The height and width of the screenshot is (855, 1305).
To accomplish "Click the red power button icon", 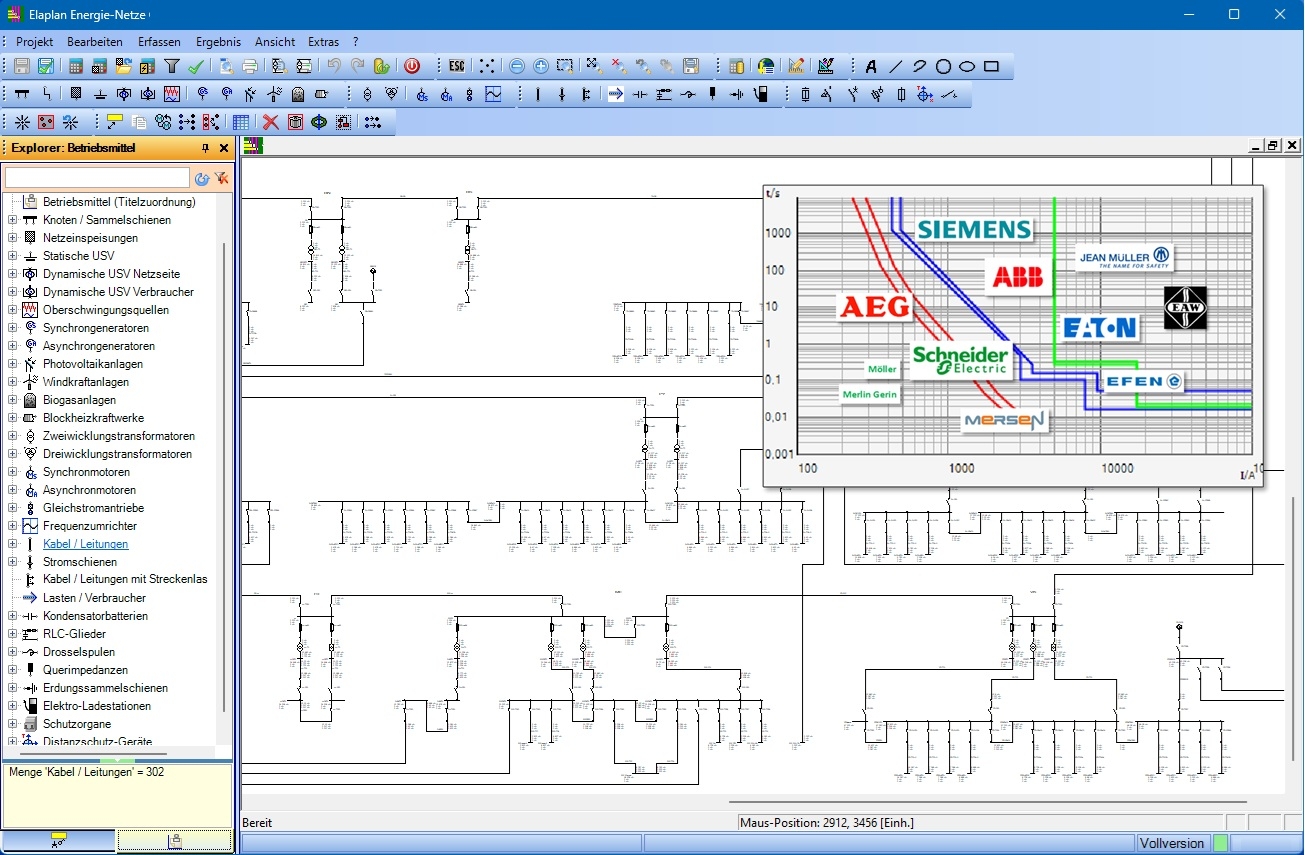I will (x=412, y=67).
